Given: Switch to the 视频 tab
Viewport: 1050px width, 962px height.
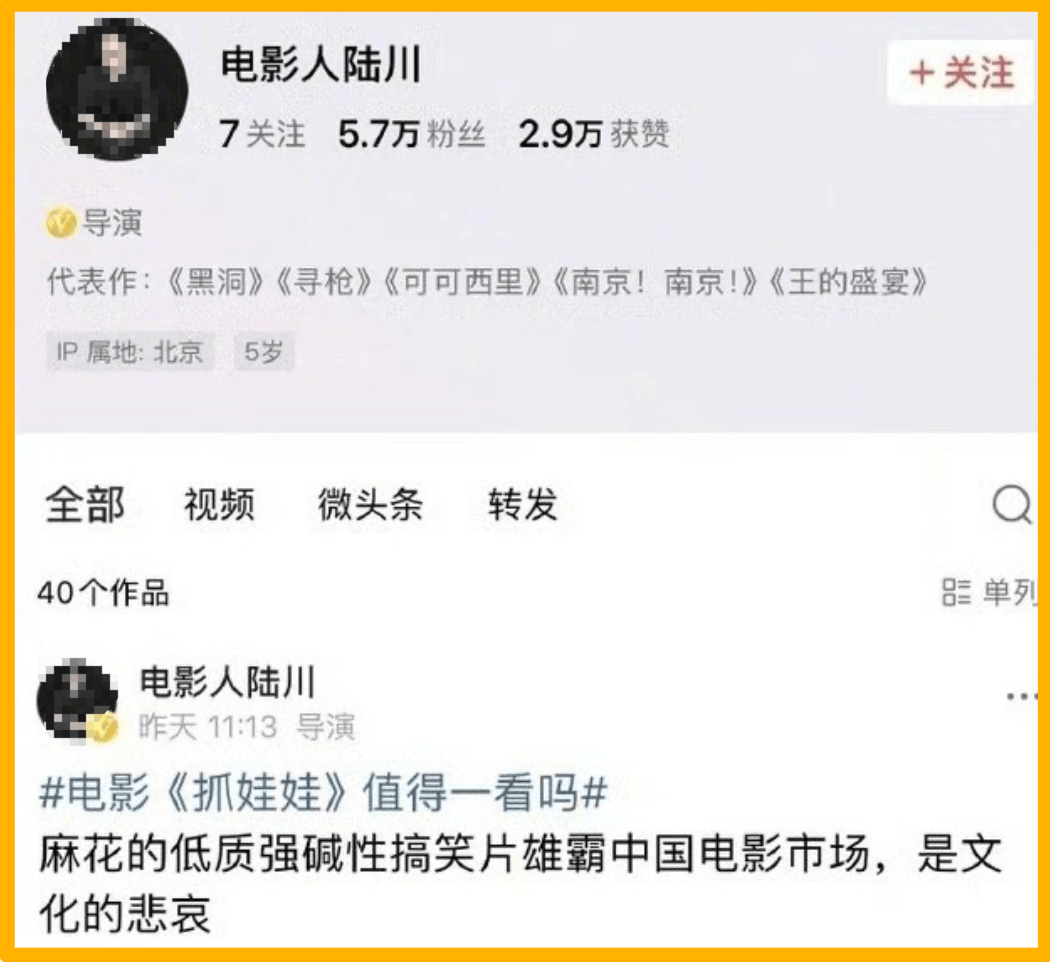Looking at the screenshot, I should [x=219, y=505].
